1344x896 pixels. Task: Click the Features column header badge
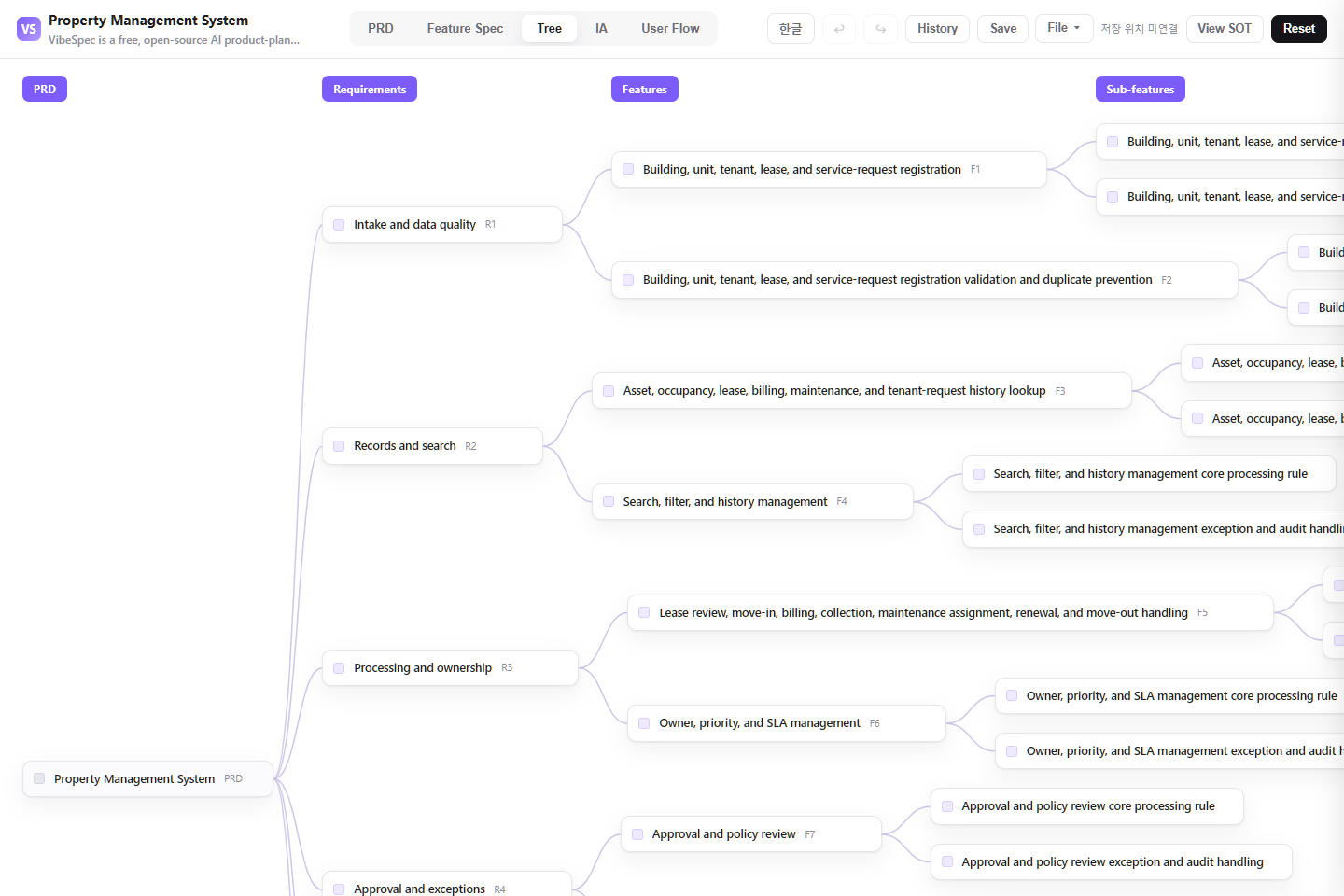point(645,89)
